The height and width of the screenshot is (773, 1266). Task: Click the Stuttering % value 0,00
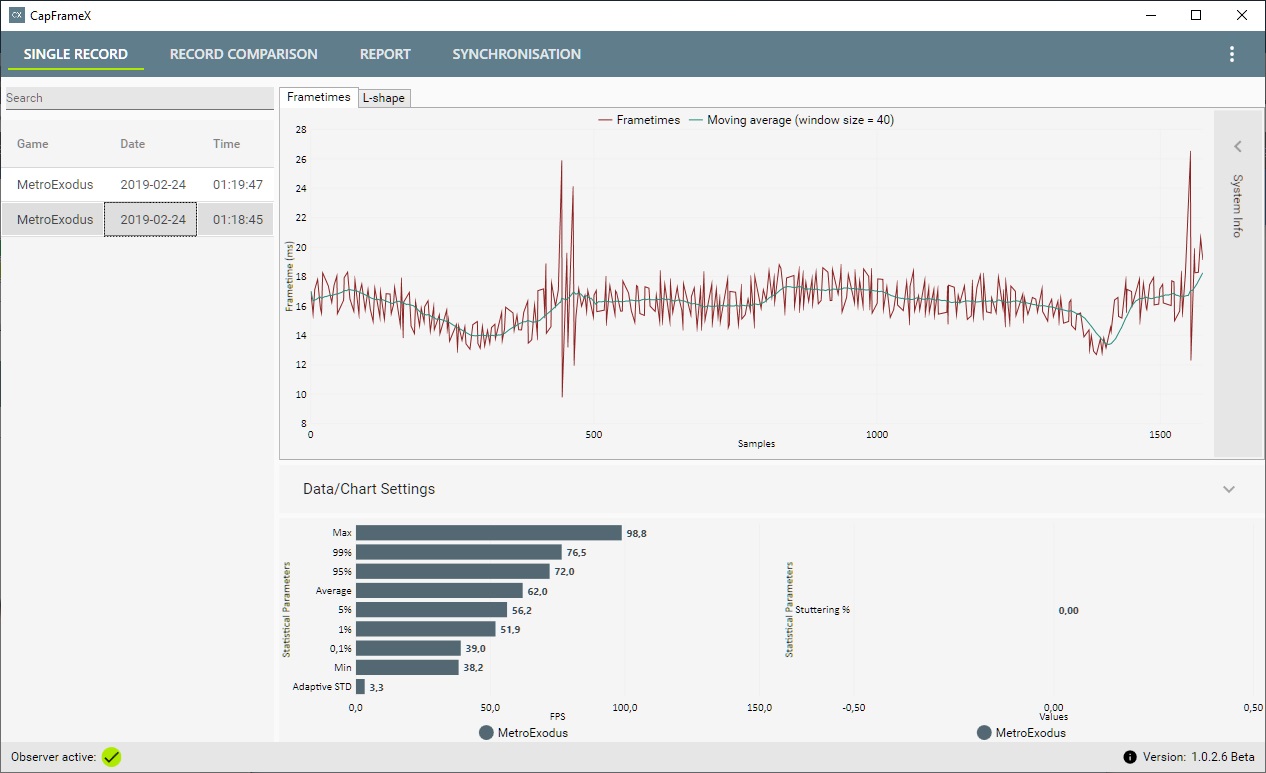1068,610
